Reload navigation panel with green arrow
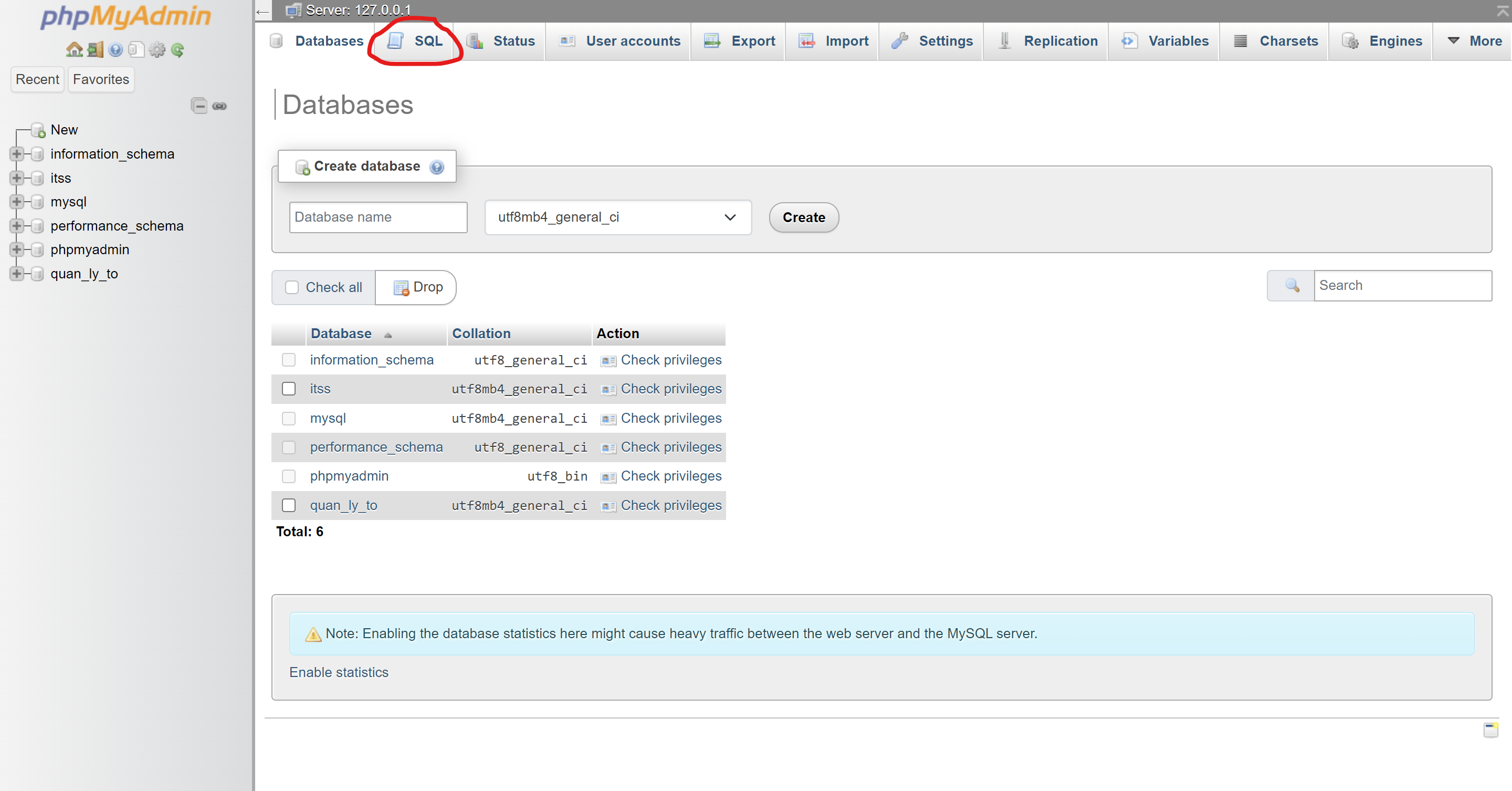 [178, 50]
